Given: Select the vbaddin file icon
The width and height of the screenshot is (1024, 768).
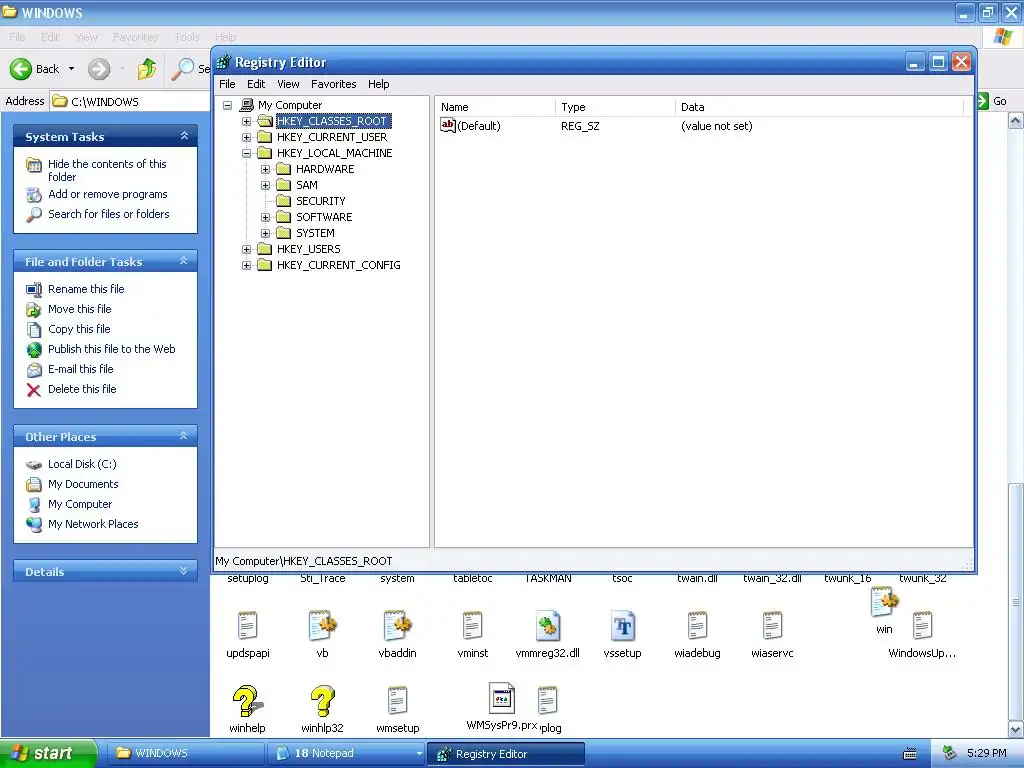Looking at the screenshot, I should coord(397,626).
